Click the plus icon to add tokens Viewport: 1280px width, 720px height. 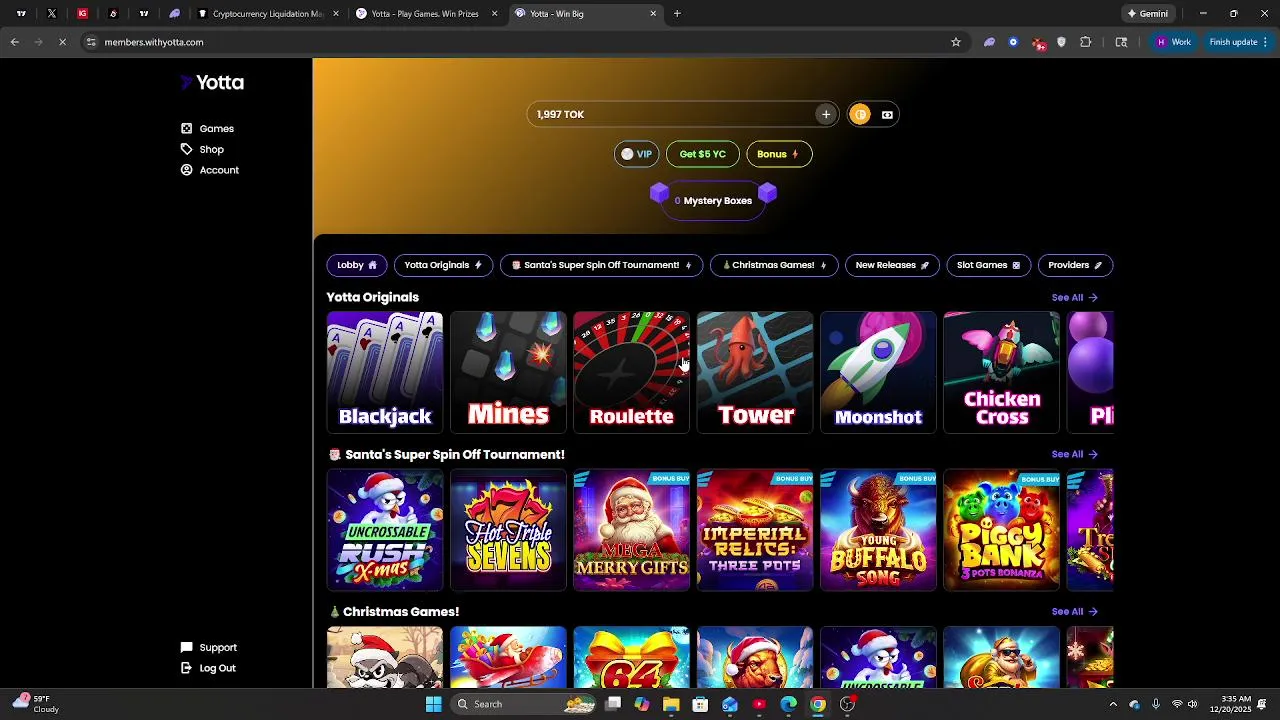click(826, 114)
